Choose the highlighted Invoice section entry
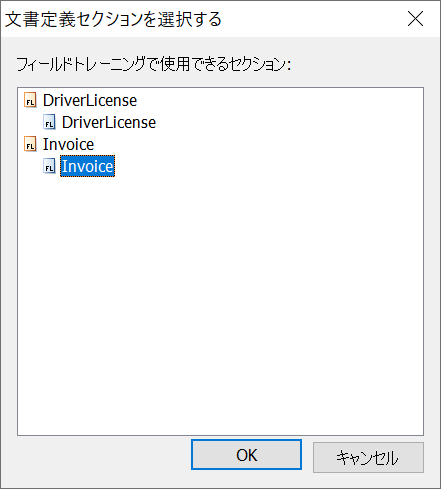Image resolution: width=441 pixels, height=489 pixels. (x=87, y=166)
